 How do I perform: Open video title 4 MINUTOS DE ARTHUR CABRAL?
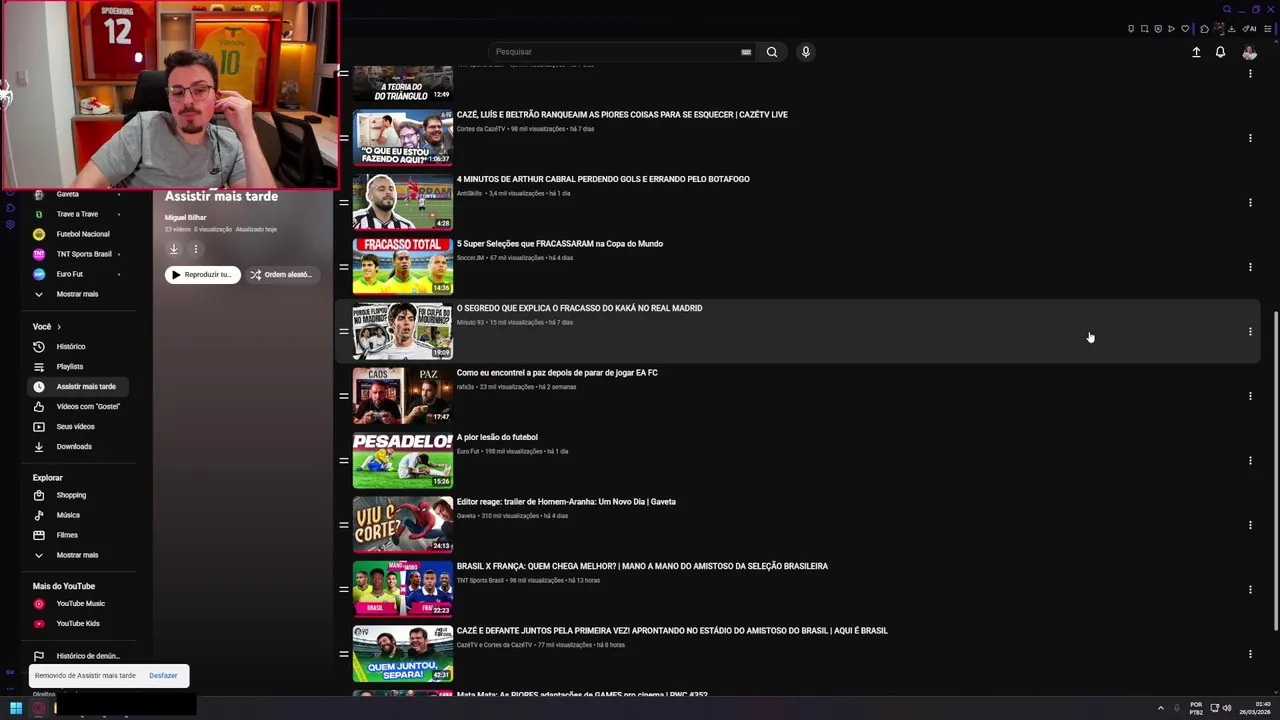(603, 179)
